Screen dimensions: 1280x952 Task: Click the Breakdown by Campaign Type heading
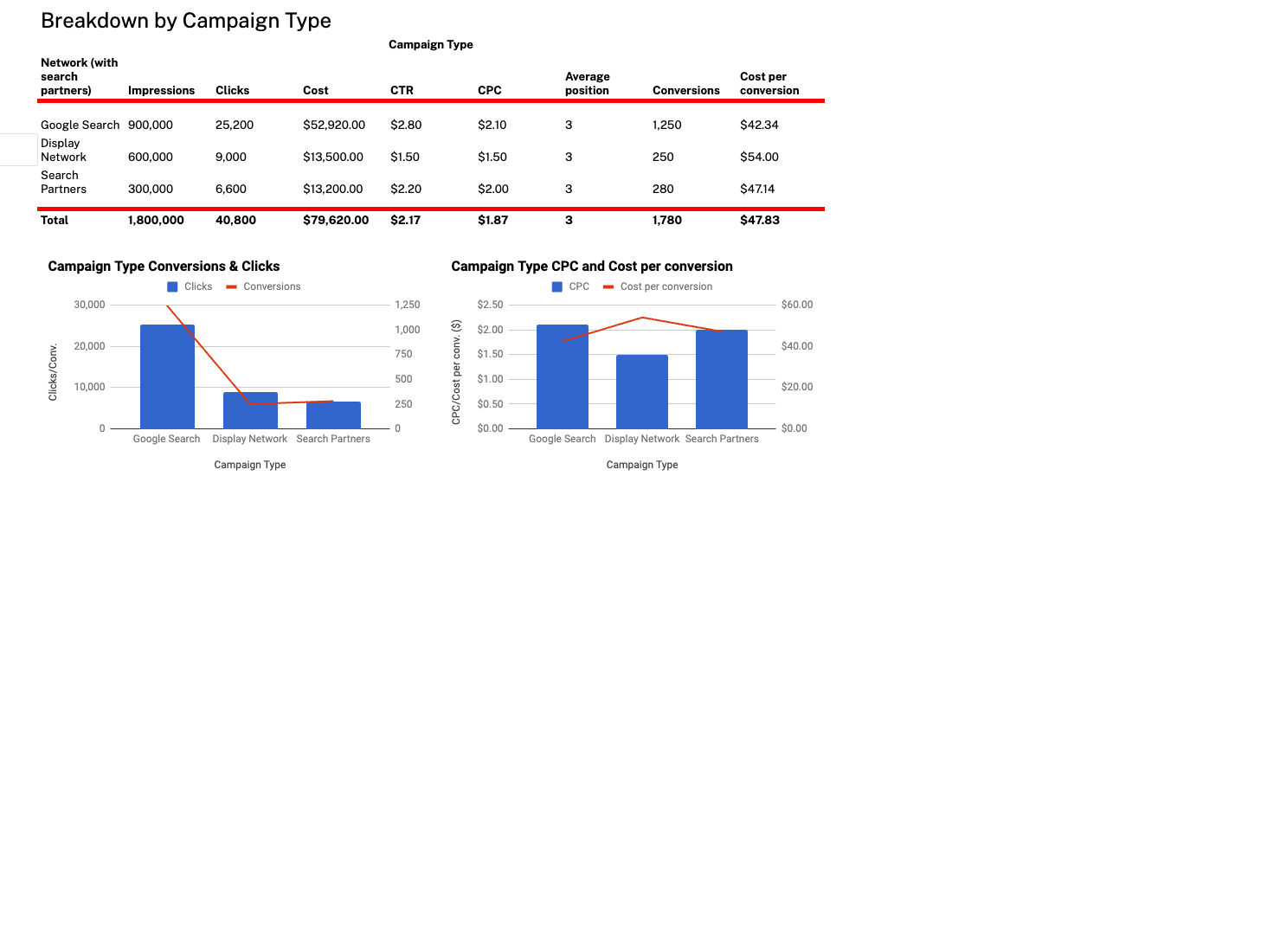185,21
